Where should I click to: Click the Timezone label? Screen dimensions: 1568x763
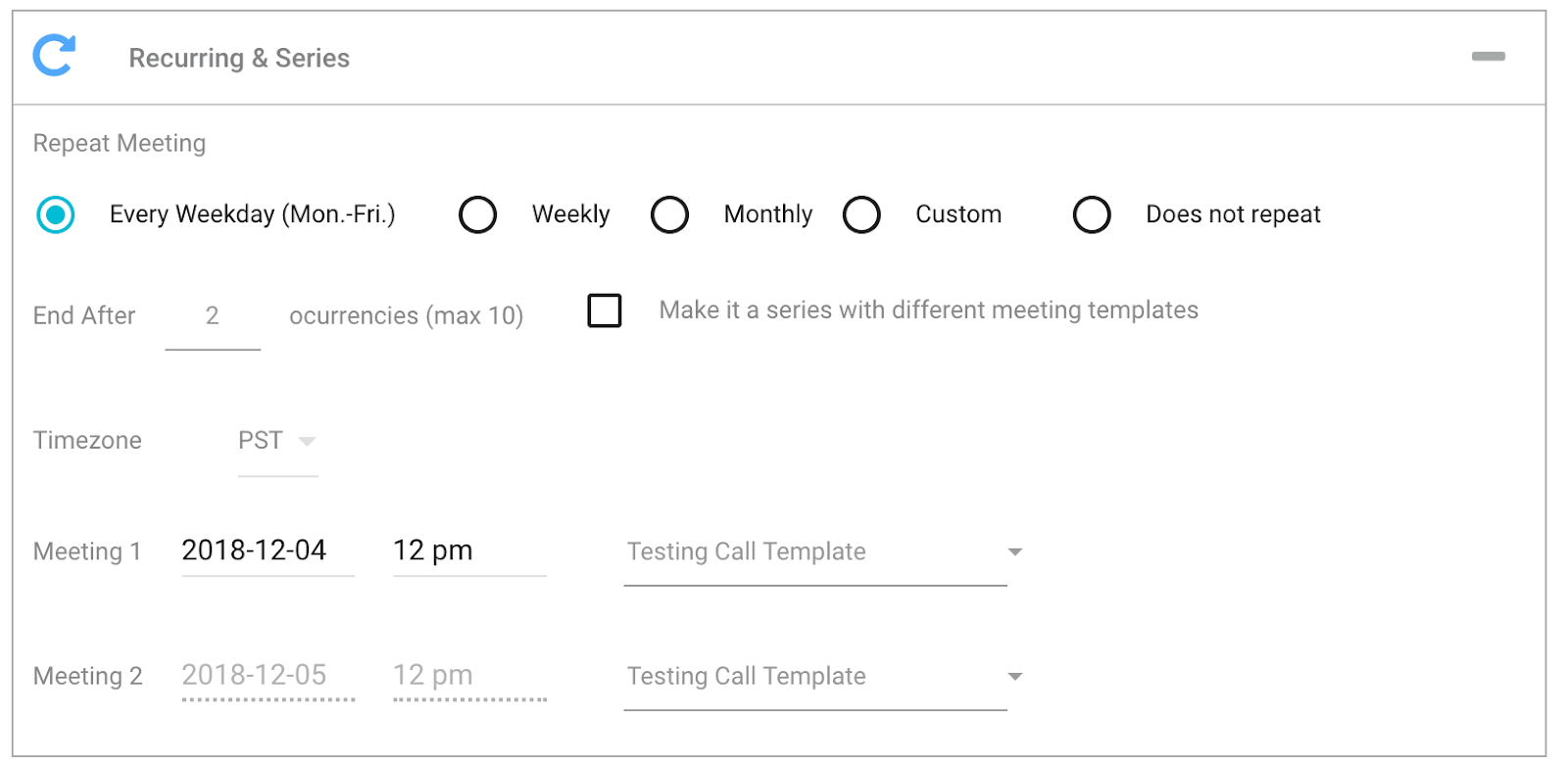[87, 441]
